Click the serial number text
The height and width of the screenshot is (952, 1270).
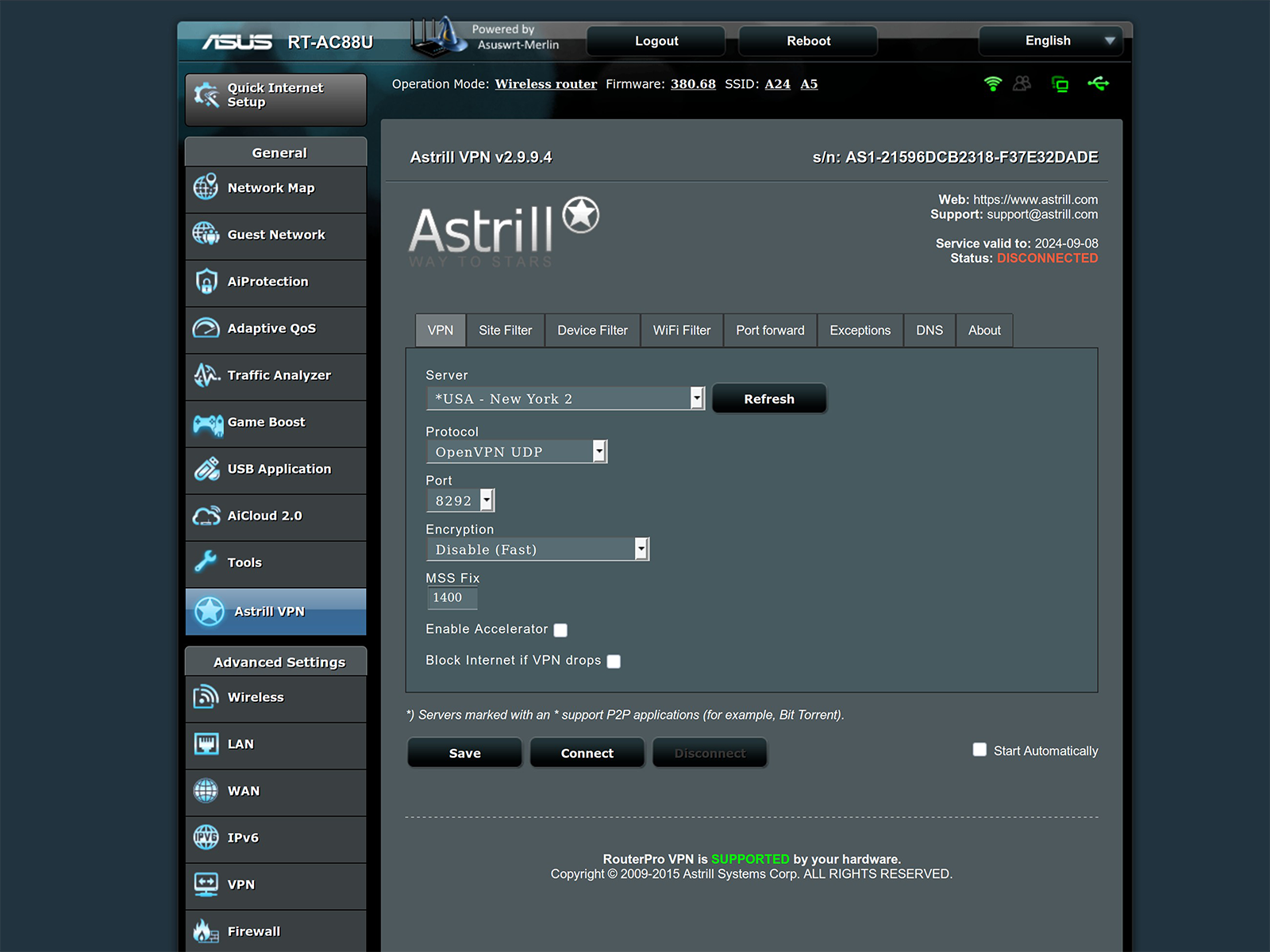click(x=956, y=157)
